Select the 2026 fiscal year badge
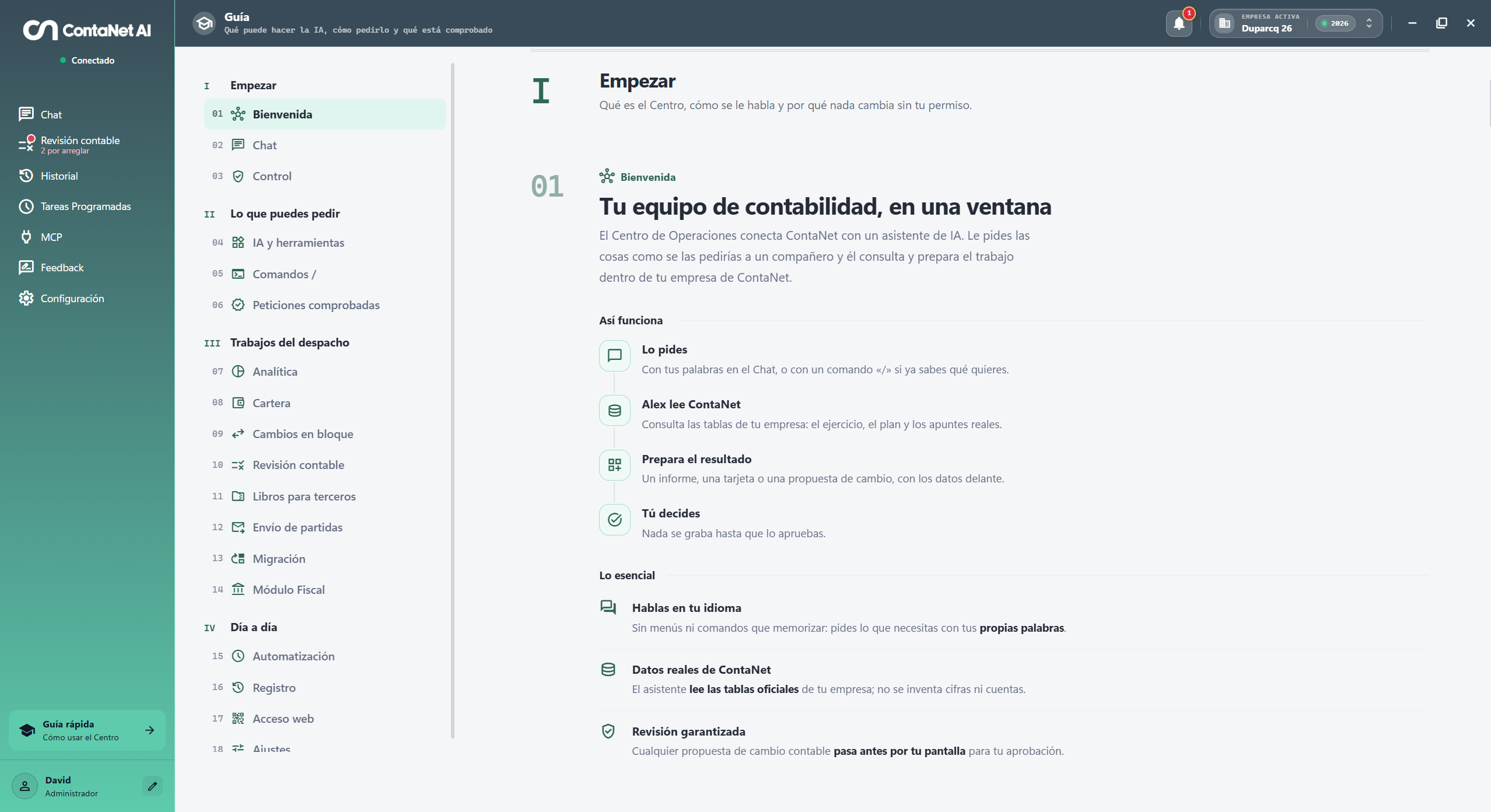Screen dimensions: 1491x812 click(1335, 23)
